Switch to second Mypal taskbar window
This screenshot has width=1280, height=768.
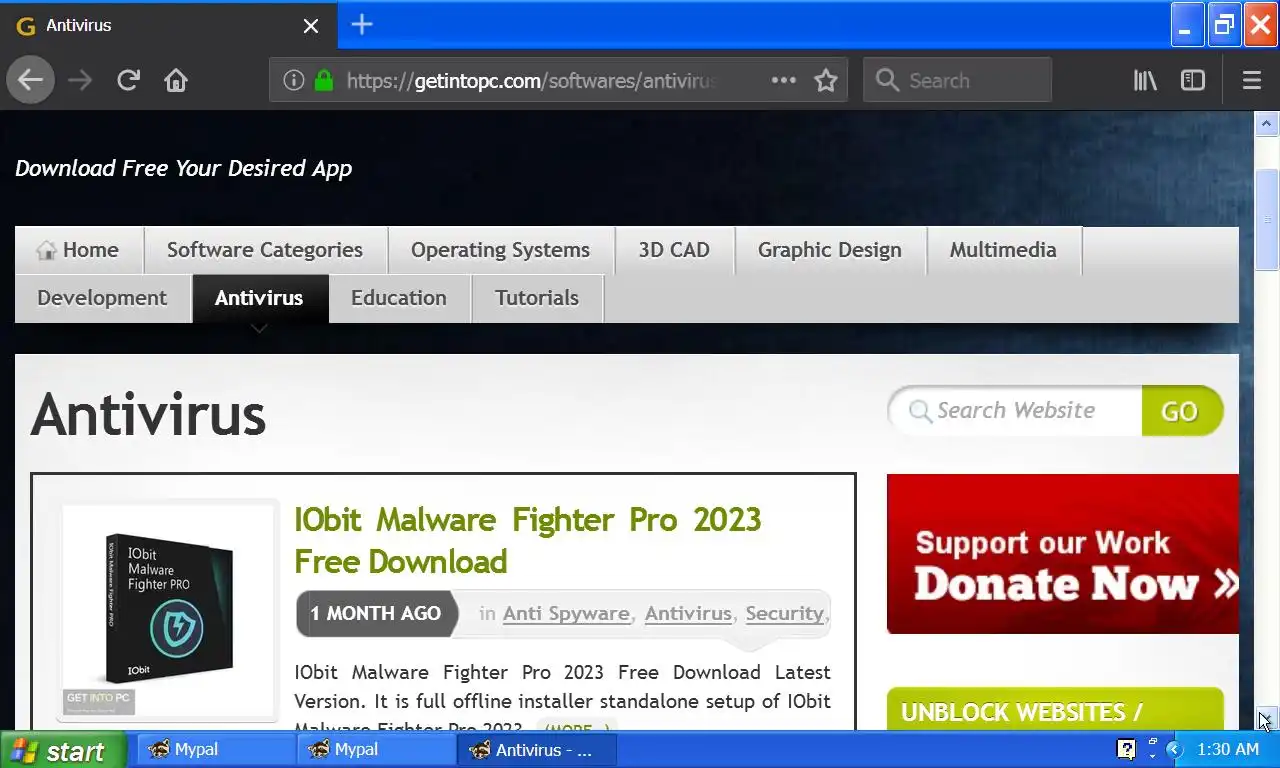[376, 750]
